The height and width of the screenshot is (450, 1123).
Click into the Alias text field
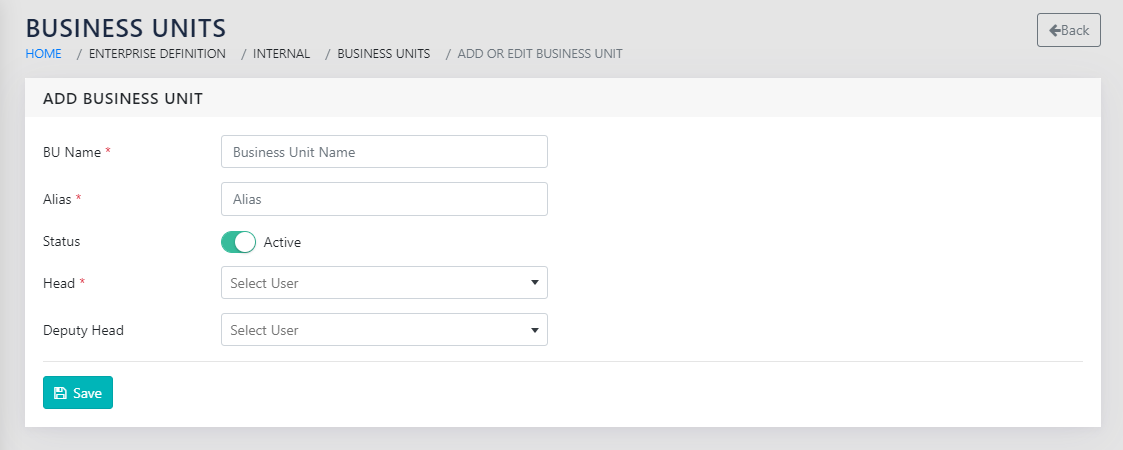(384, 199)
